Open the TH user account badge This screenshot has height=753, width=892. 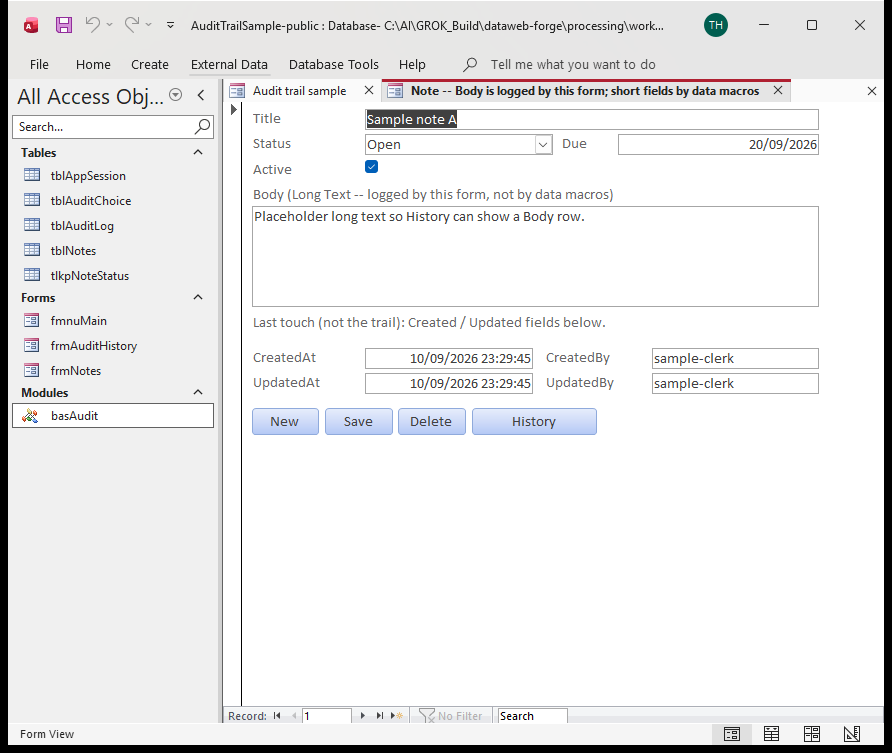[716, 25]
